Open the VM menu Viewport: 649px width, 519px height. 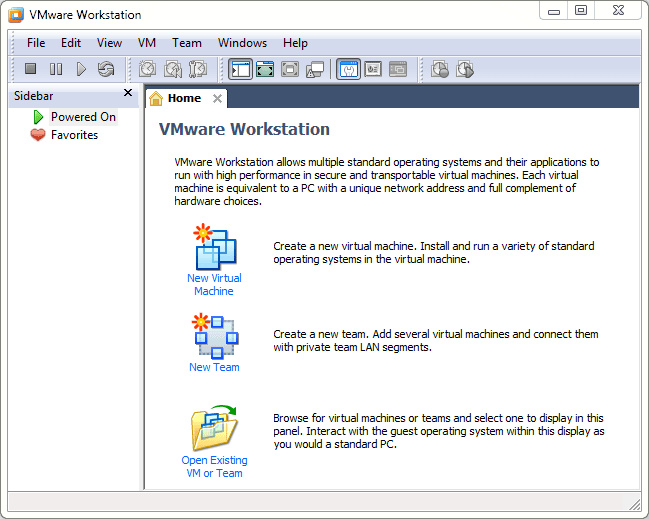[x=147, y=43]
